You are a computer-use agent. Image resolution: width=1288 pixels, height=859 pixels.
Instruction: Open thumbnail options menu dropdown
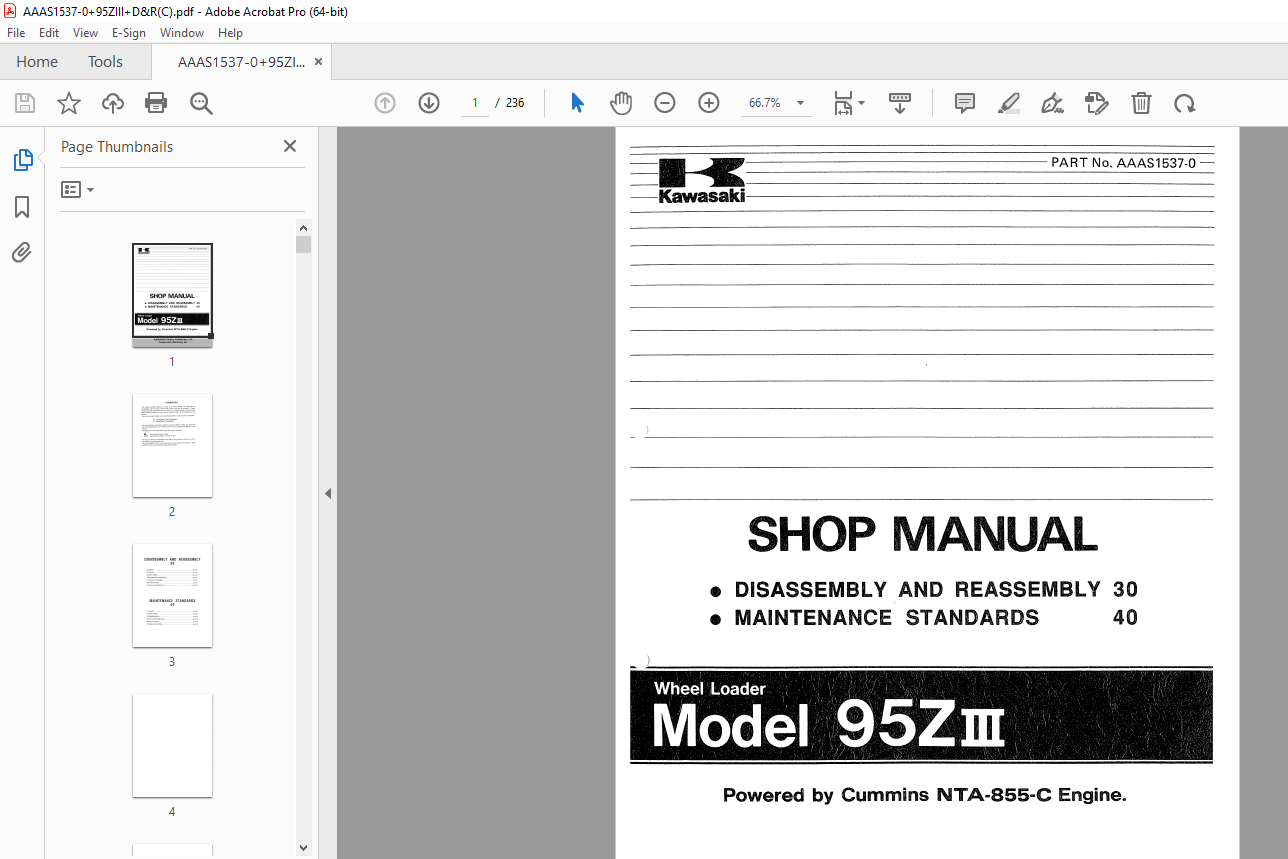[77, 189]
